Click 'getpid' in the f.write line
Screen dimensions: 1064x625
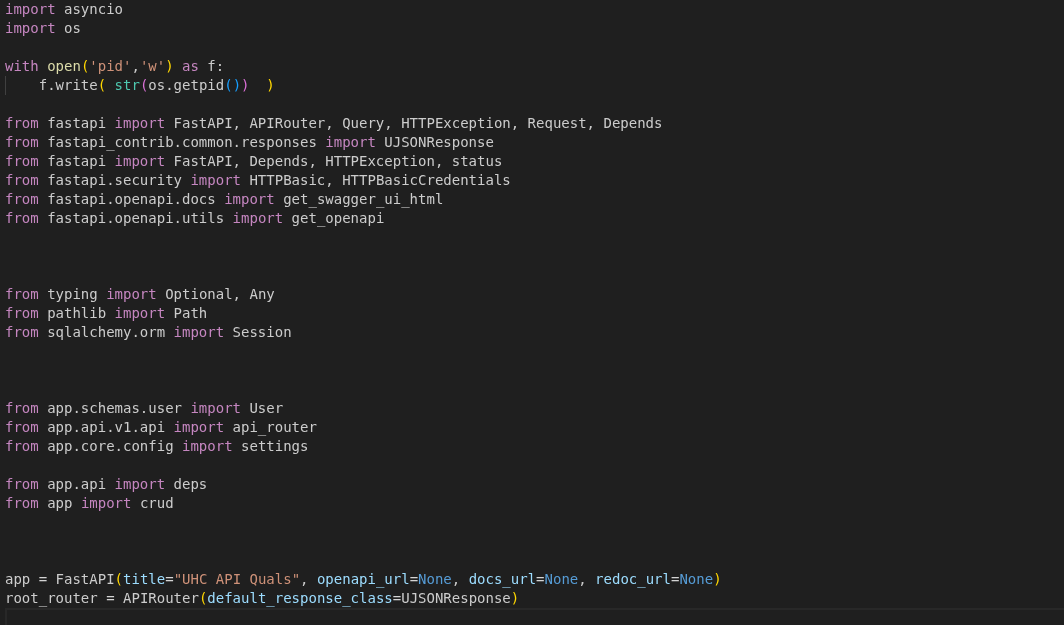pyautogui.click(x=199, y=86)
